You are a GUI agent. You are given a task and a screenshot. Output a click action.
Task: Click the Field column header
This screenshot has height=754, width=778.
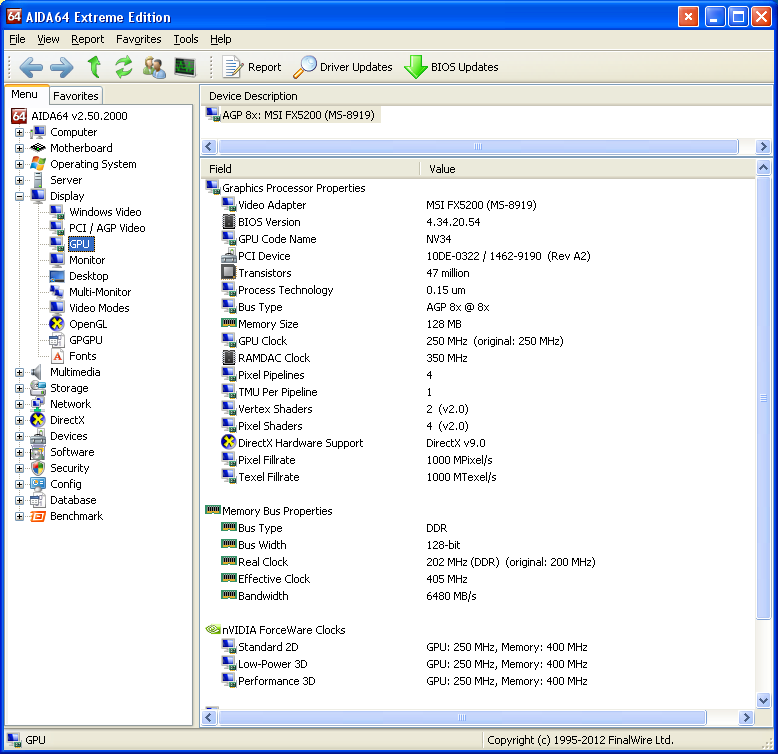coord(311,169)
